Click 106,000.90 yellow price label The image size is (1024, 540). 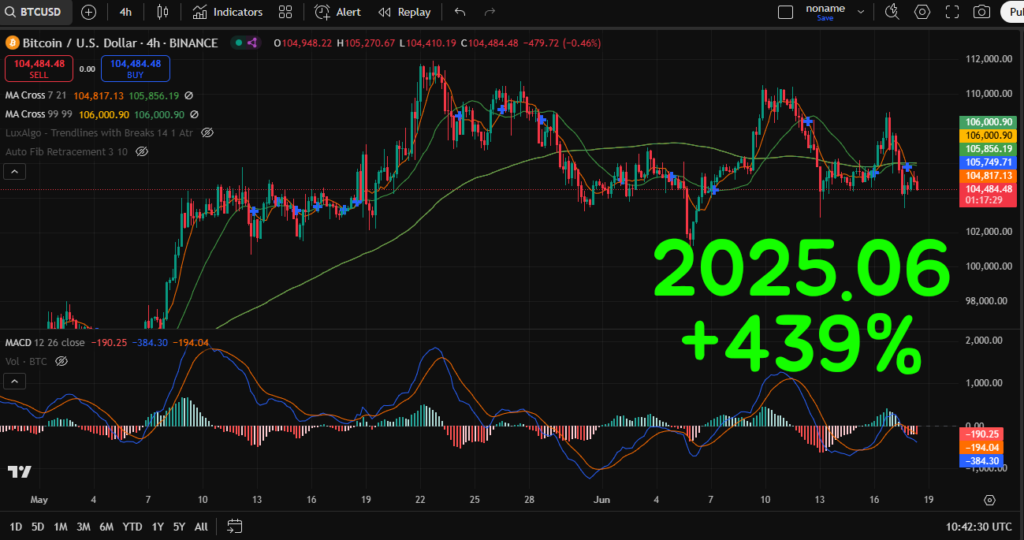[987, 136]
